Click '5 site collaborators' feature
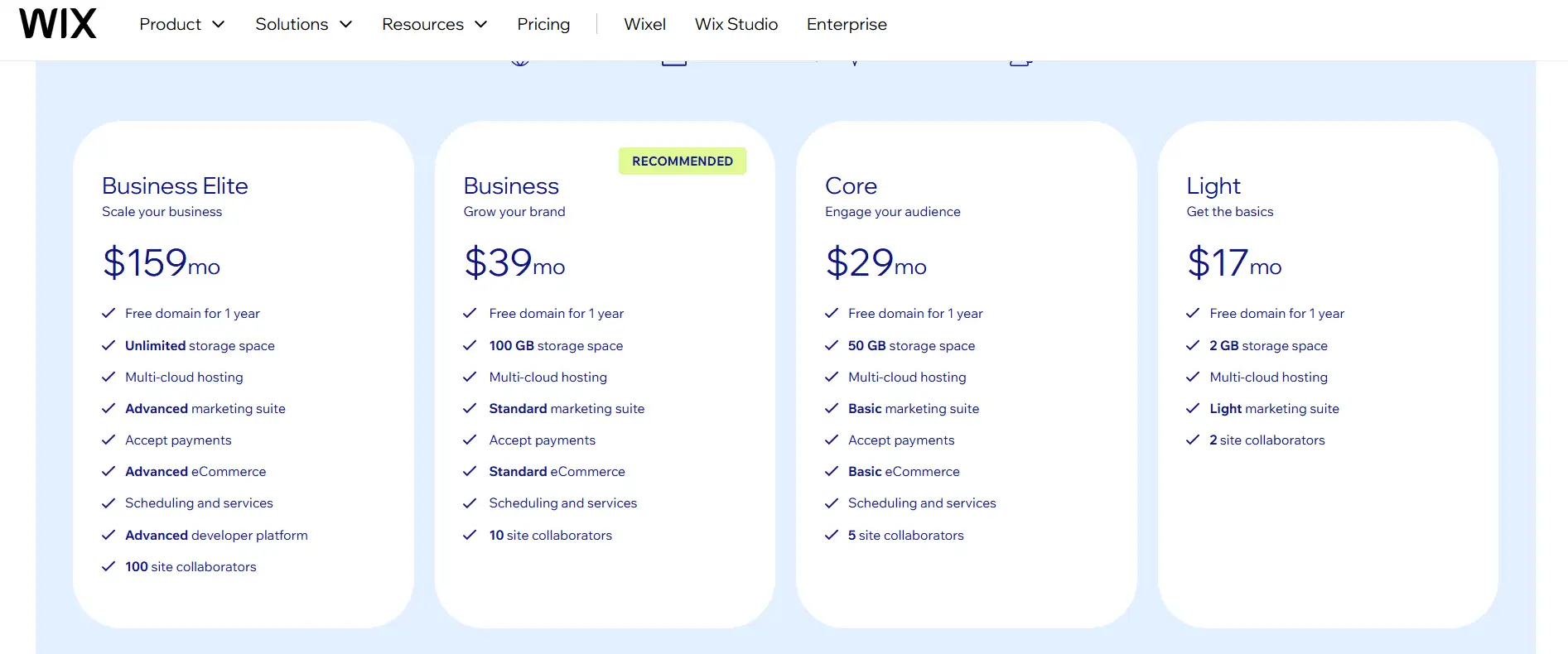The height and width of the screenshot is (654, 1568). point(905,535)
